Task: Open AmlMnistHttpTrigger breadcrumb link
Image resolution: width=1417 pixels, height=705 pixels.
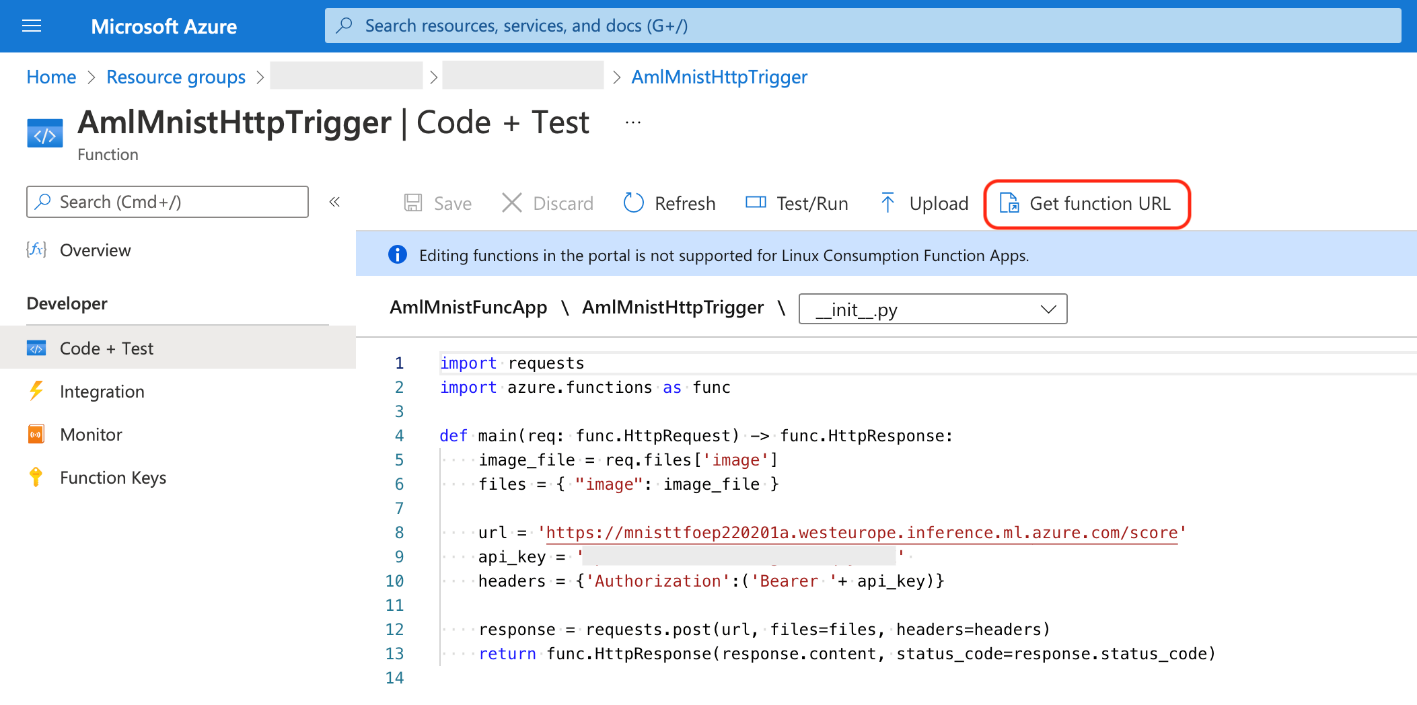Action: (x=719, y=77)
